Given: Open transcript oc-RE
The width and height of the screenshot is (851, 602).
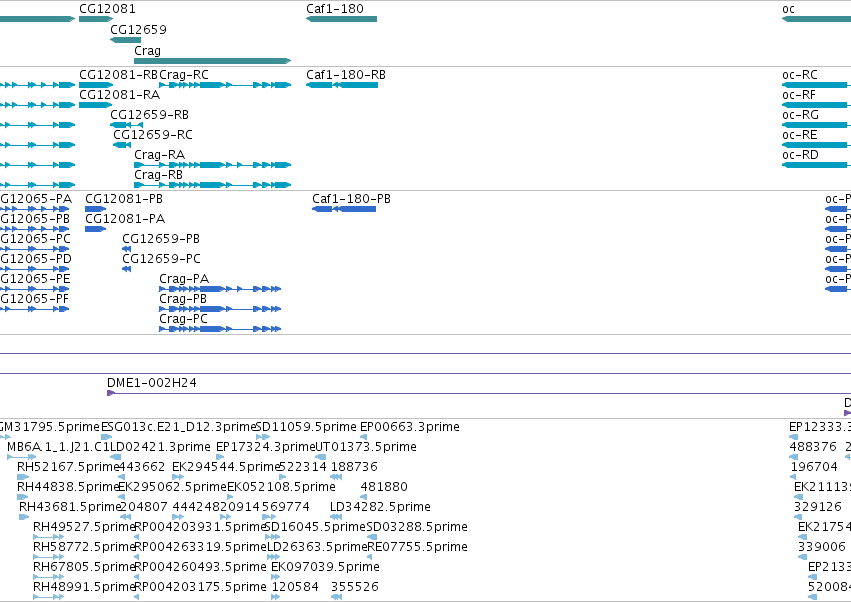Looking at the screenshot, I should point(816,145).
